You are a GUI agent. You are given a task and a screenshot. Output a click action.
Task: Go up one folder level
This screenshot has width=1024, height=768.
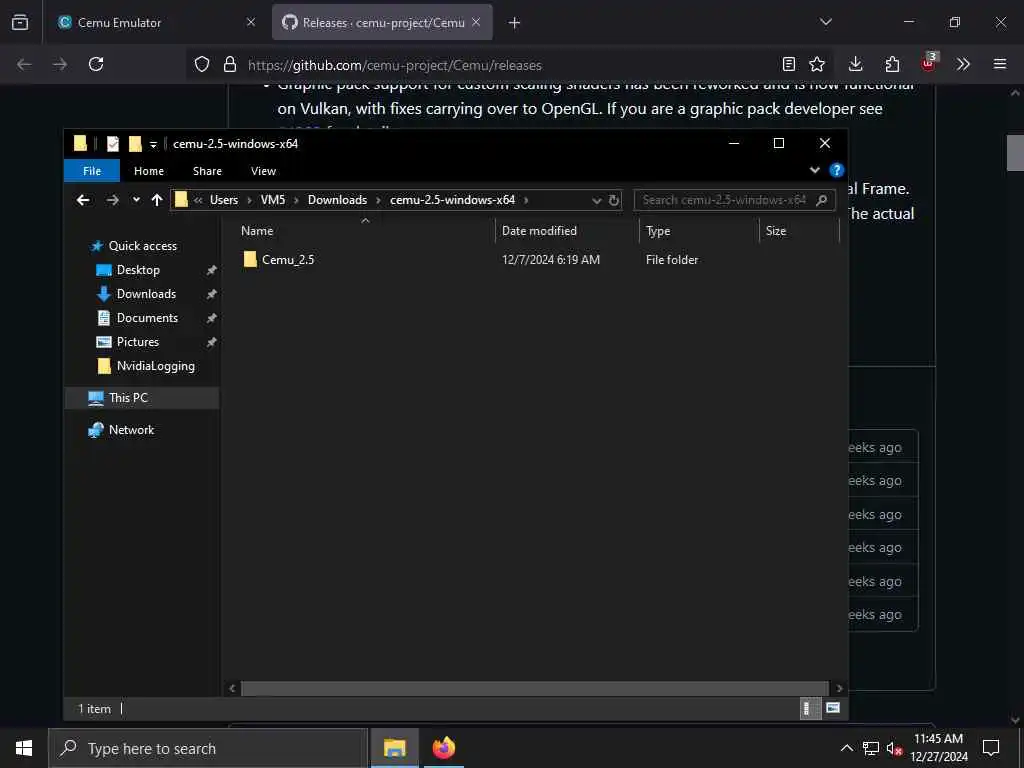point(157,200)
